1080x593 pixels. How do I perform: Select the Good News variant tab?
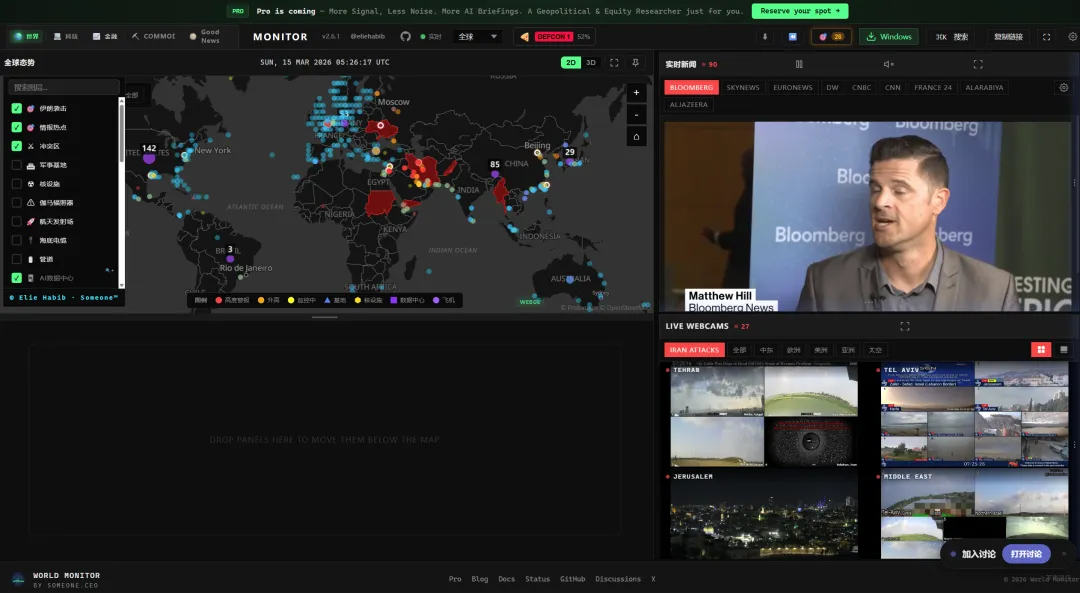pos(205,37)
